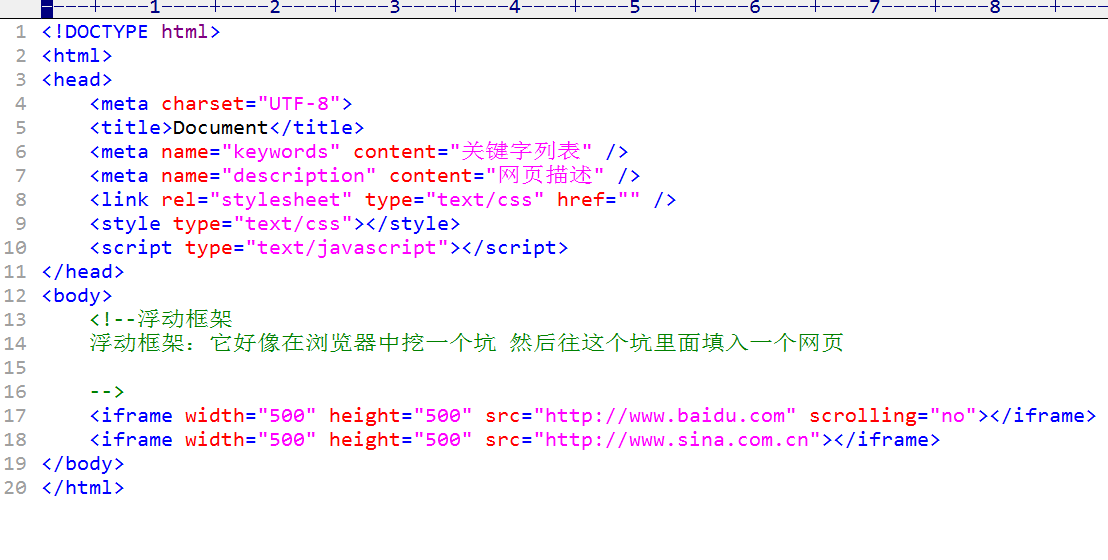Click the comment opener "<!--浮动框架"

[x=161, y=320]
